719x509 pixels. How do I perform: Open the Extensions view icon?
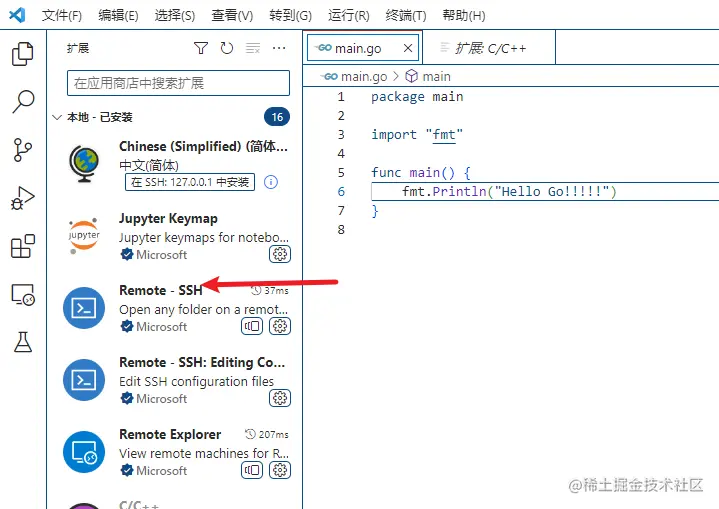(x=22, y=246)
